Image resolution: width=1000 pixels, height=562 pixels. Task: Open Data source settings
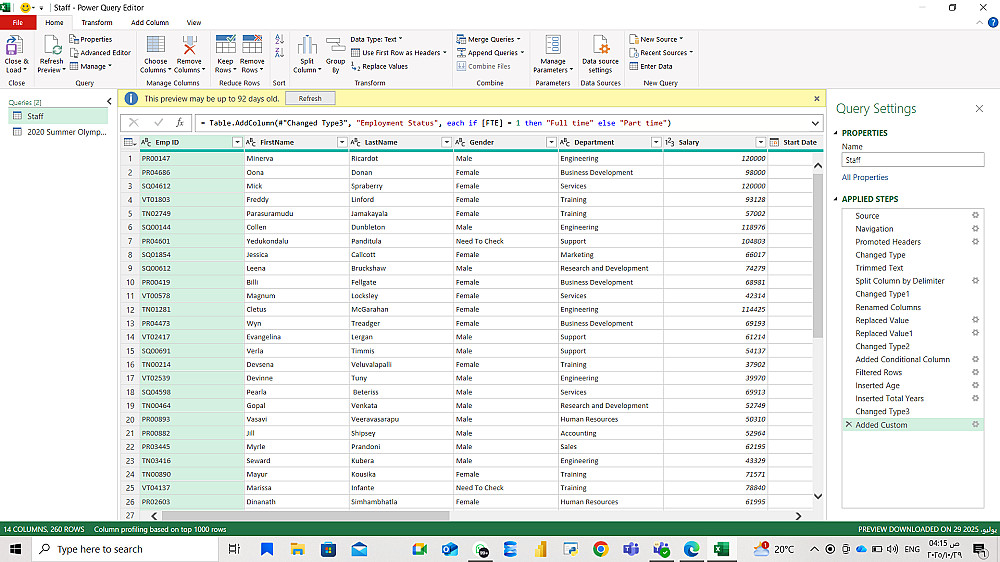pyautogui.click(x=600, y=46)
